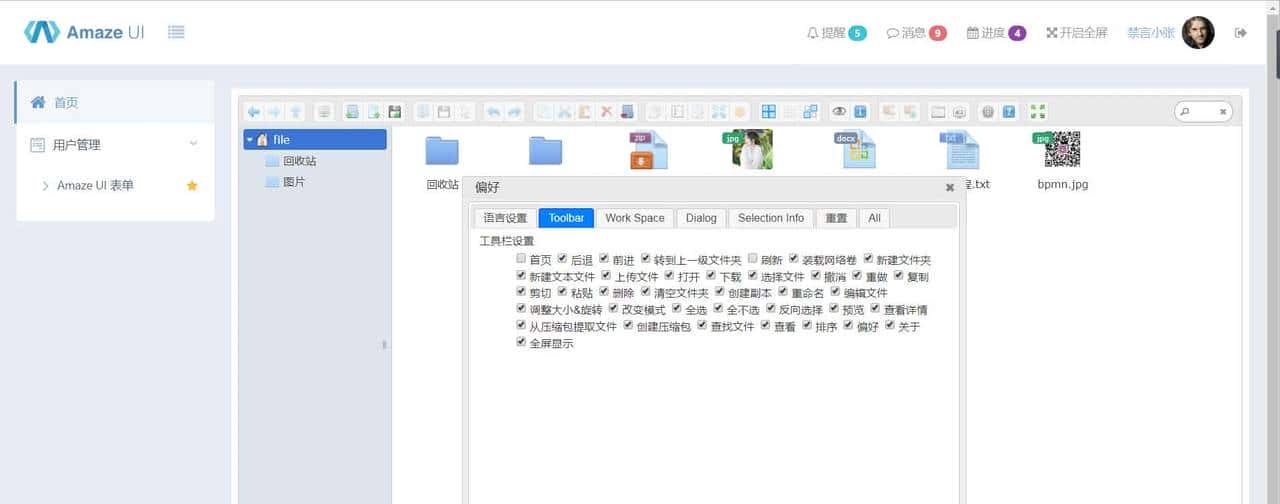Click the eye preview icon in toolbar
1280x504 pixels.
(x=840, y=112)
